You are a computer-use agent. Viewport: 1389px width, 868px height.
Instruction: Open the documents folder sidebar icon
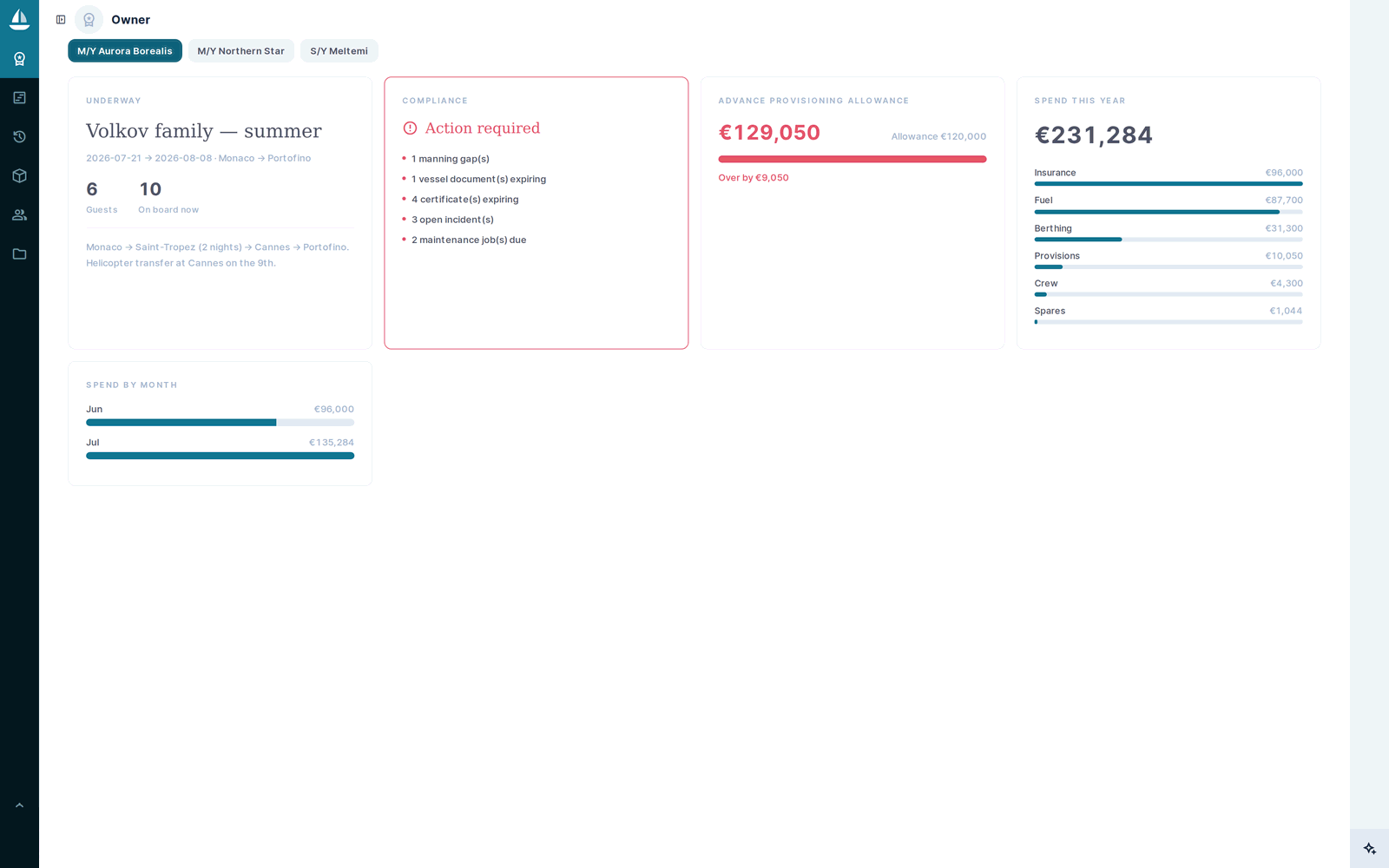[x=19, y=254]
